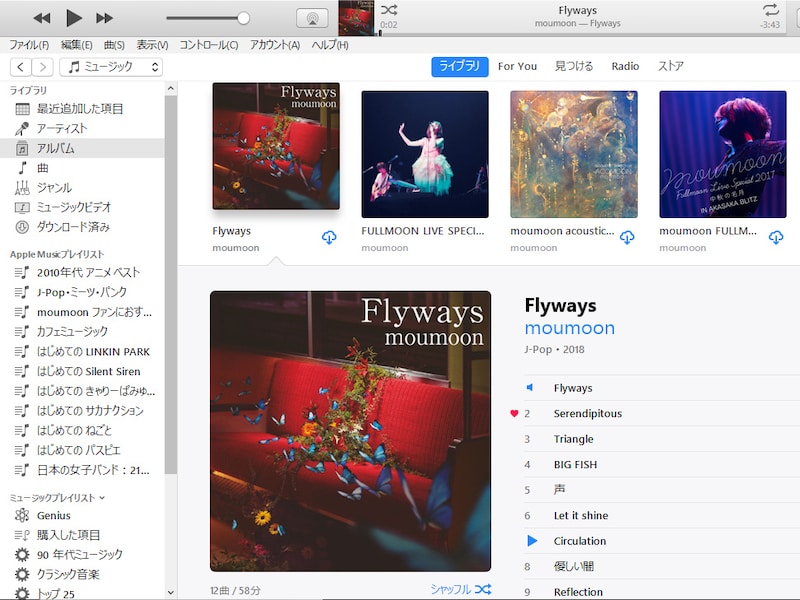Select the Let it shine track
Screen dimensions: 800x600
click(x=662, y=515)
